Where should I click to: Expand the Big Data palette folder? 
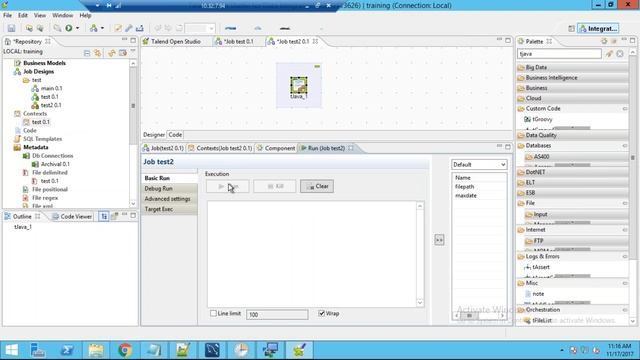pyautogui.click(x=573, y=67)
